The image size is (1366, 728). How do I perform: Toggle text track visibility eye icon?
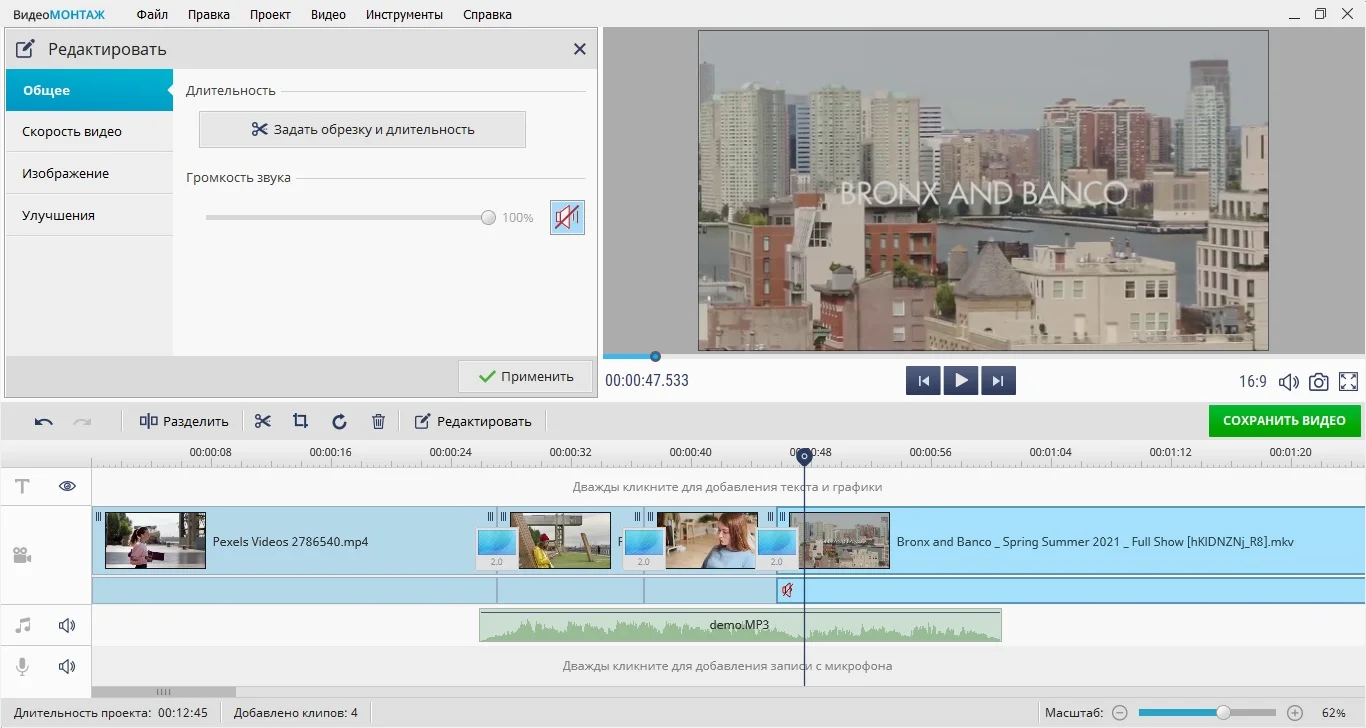click(67, 487)
